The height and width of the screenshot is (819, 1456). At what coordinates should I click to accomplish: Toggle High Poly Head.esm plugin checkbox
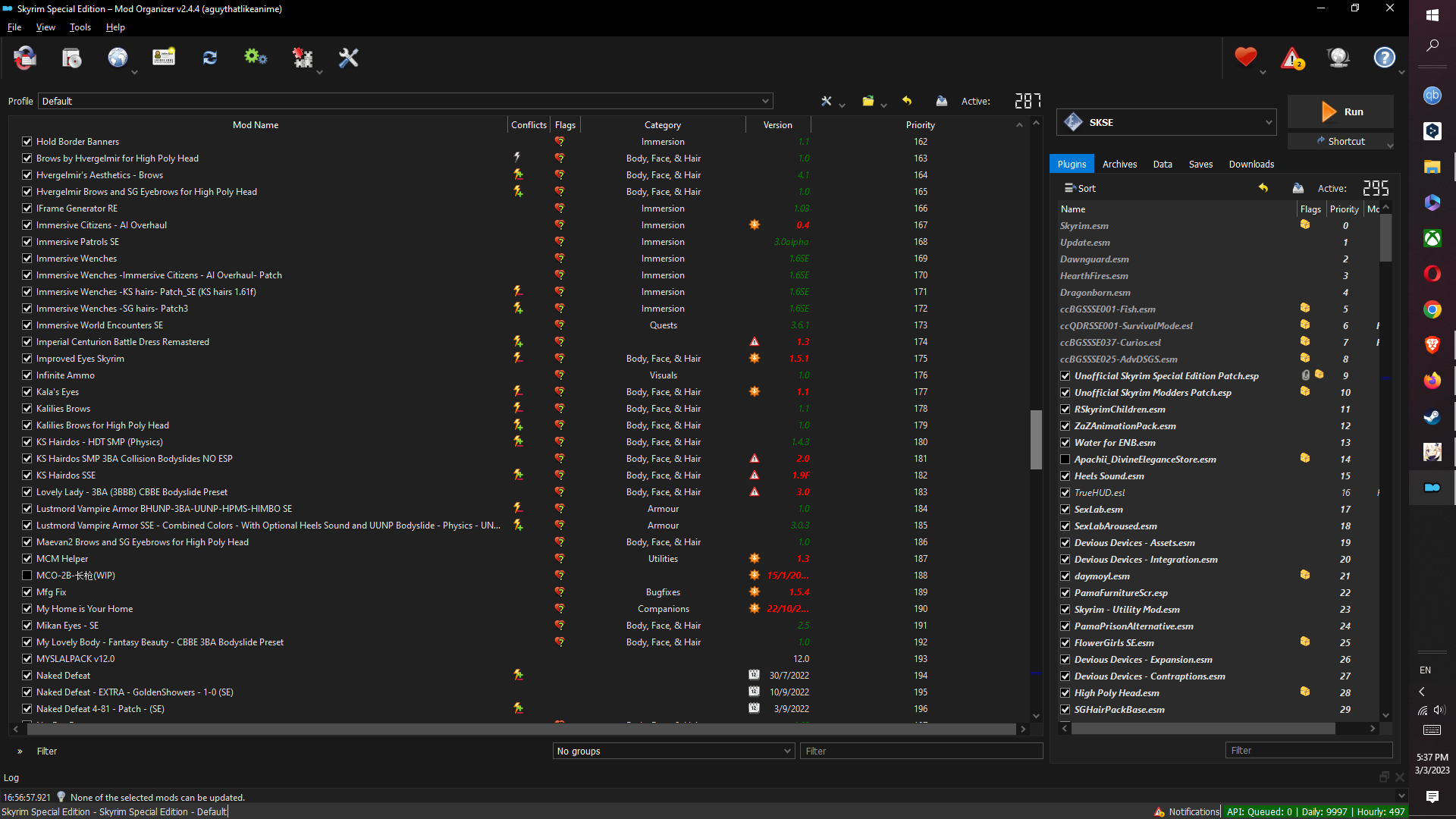pyautogui.click(x=1065, y=693)
